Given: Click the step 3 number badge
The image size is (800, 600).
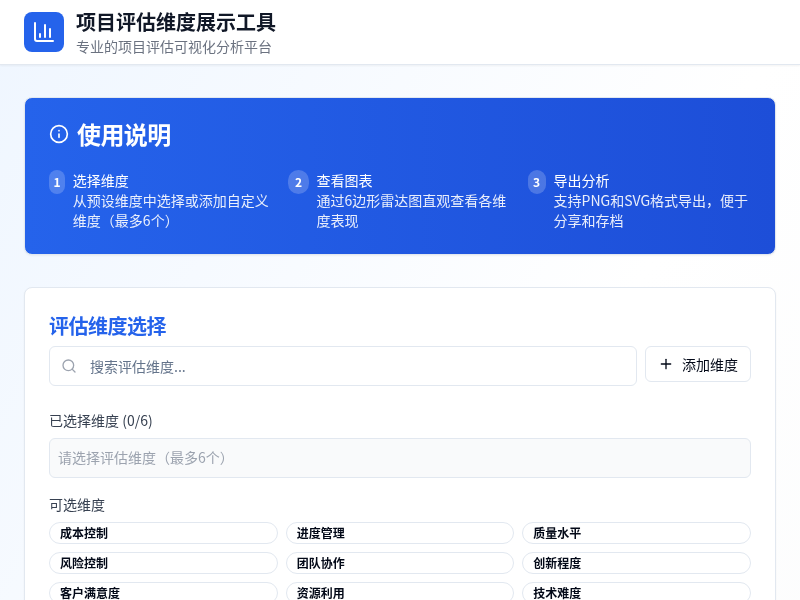Looking at the screenshot, I should (537, 182).
